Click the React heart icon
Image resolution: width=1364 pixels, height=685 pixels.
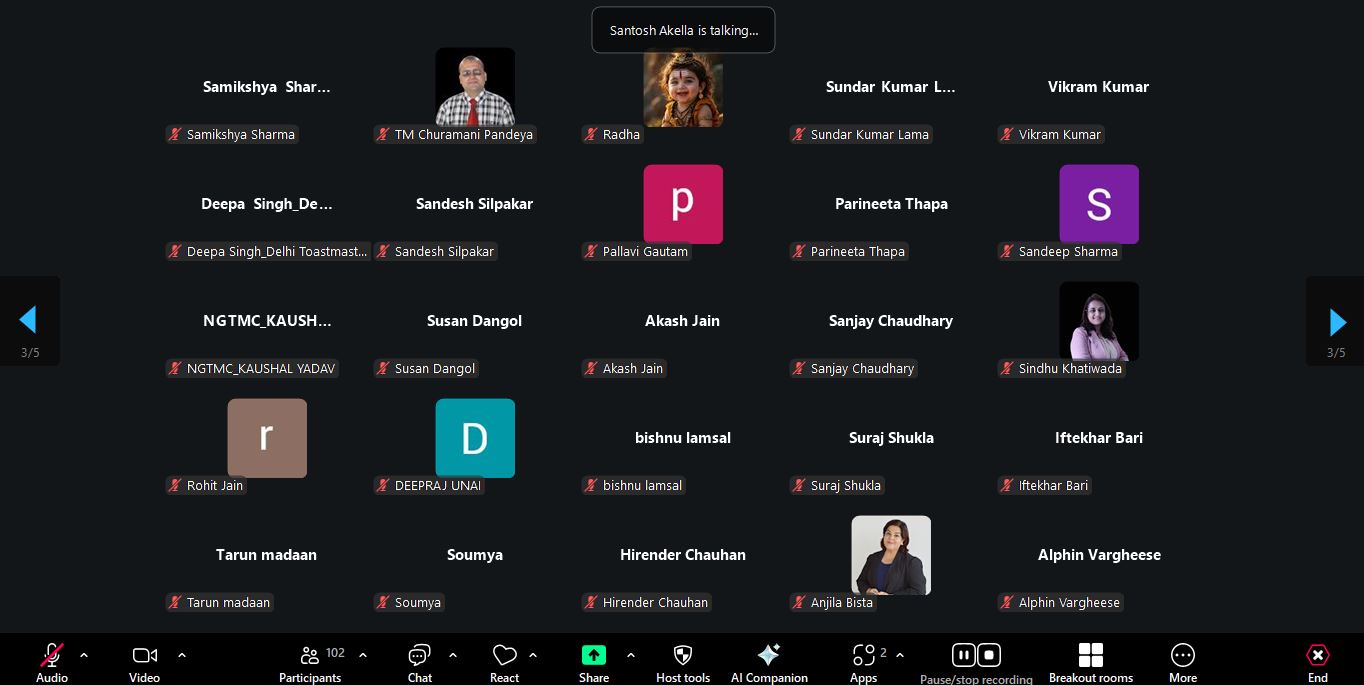[504, 655]
